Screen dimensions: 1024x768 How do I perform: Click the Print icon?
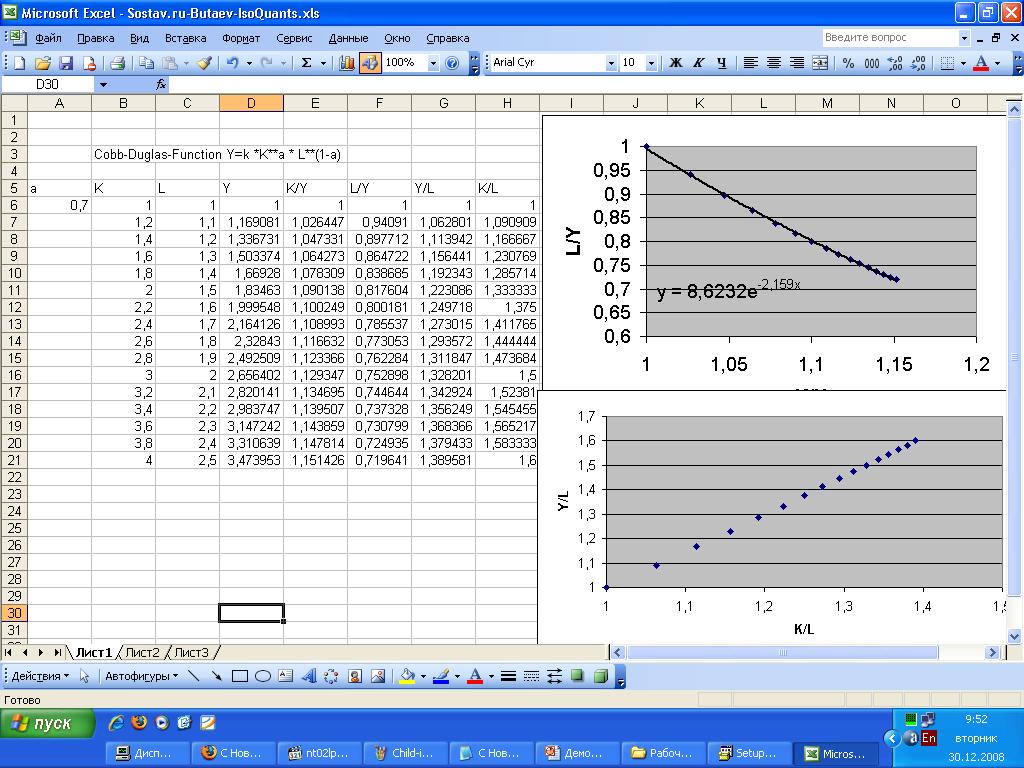(x=117, y=63)
